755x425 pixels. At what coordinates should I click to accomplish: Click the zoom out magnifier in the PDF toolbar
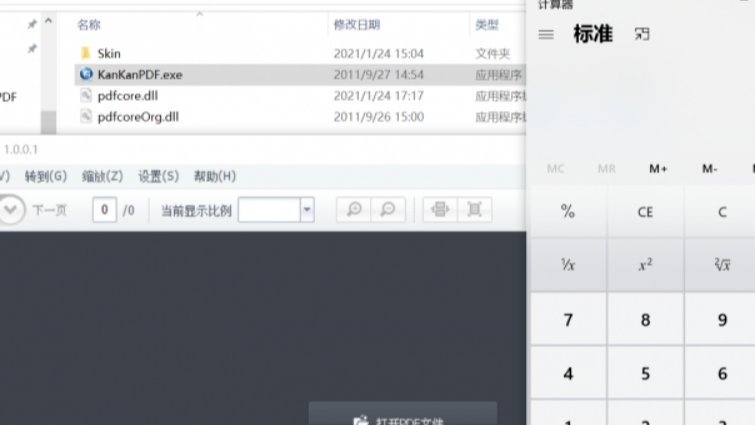click(x=388, y=209)
